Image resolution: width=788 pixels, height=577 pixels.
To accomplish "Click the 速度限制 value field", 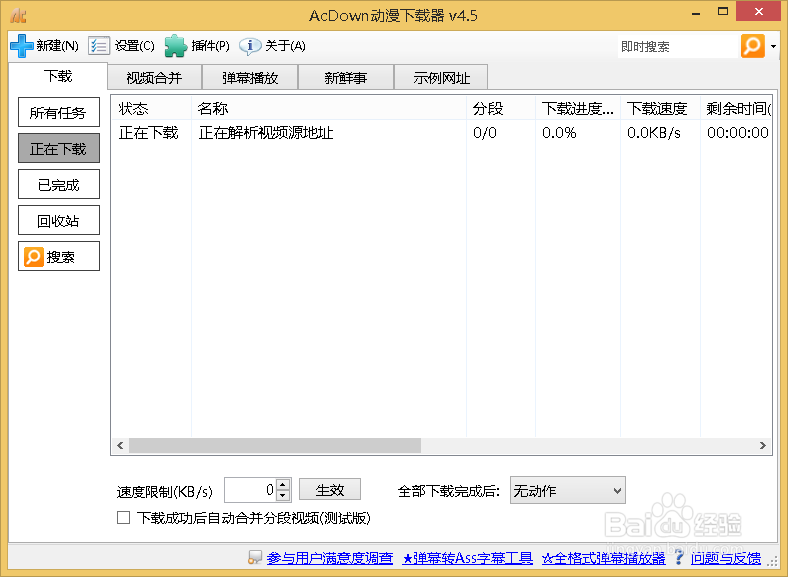I will click(250, 490).
